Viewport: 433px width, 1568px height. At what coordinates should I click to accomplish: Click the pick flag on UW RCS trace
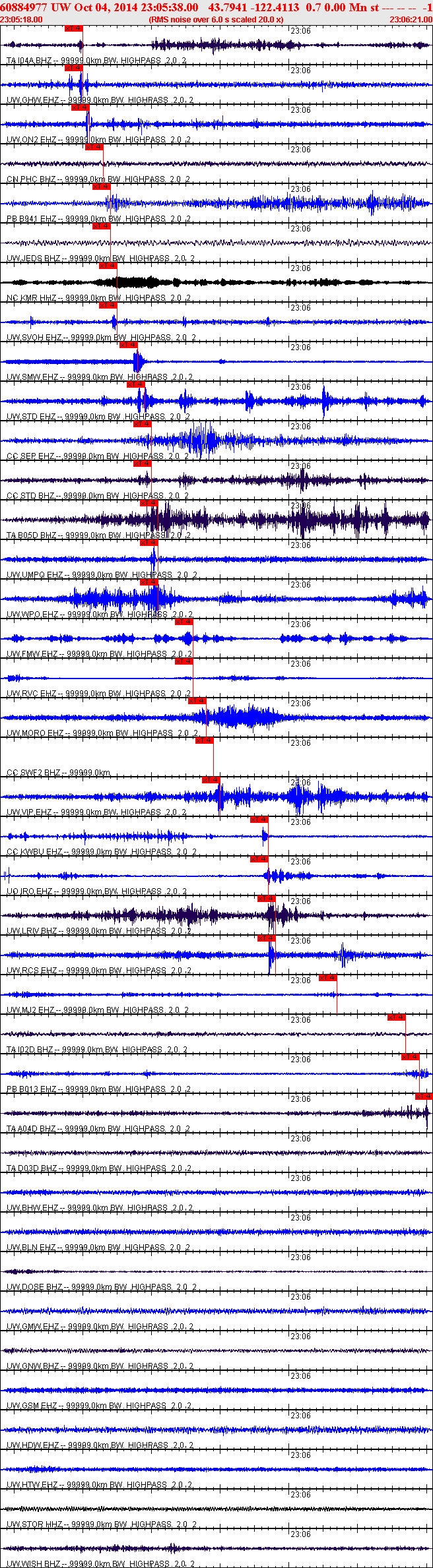coord(267,938)
